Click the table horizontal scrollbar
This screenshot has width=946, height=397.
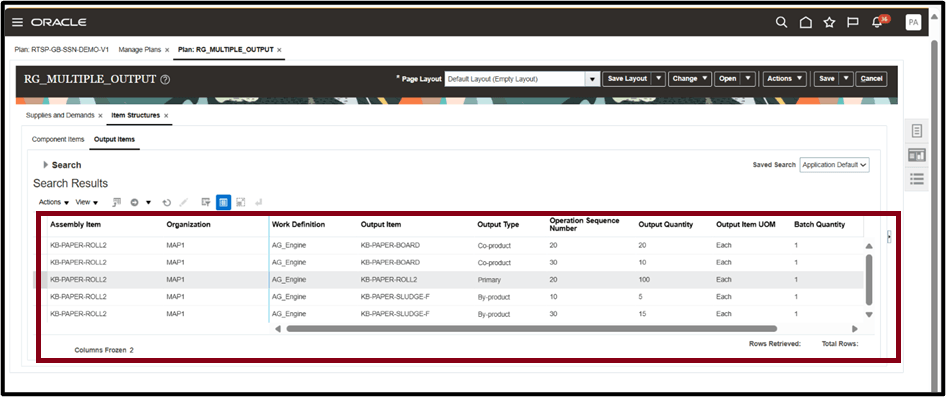coord(532,329)
